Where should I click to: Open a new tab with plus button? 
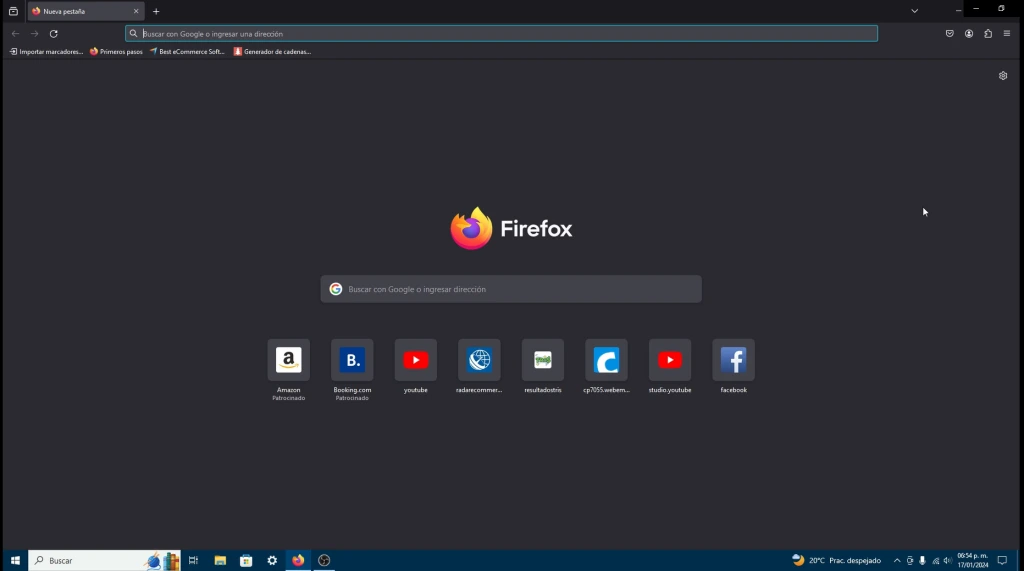(156, 11)
